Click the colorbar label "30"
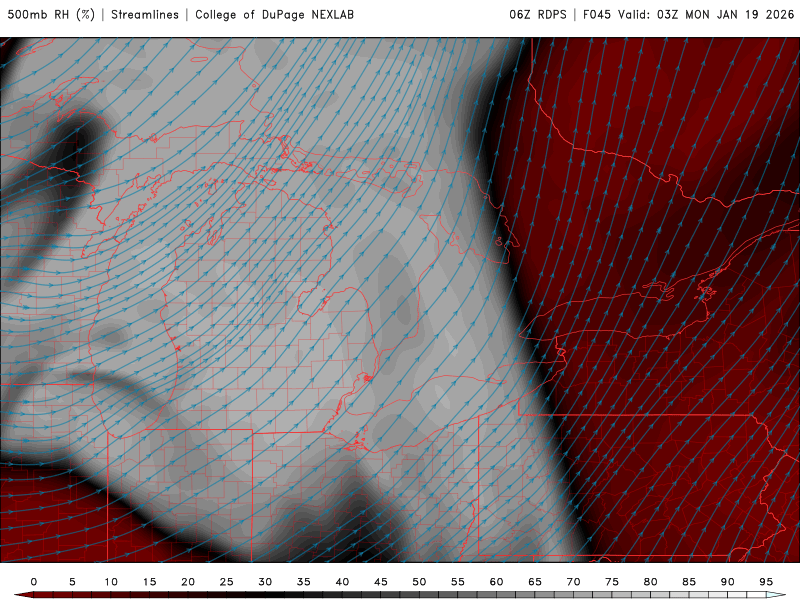The height and width of the screenshot is (600, 800). 265,582
